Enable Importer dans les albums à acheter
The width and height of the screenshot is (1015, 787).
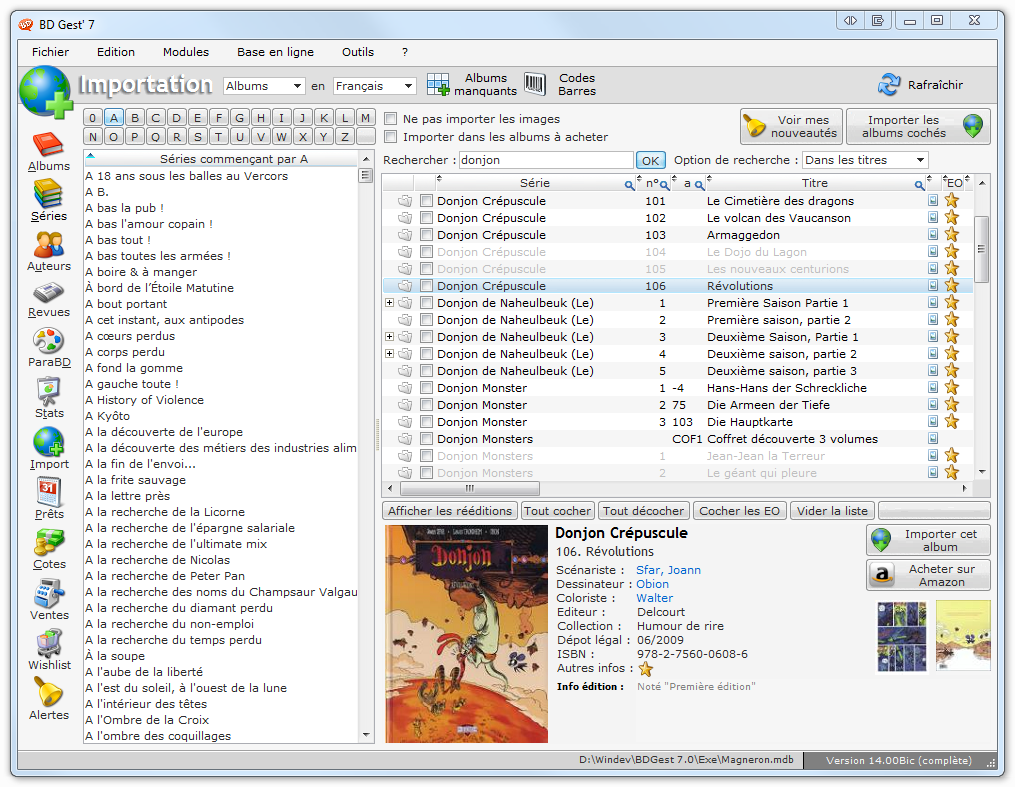coord(390,137)
